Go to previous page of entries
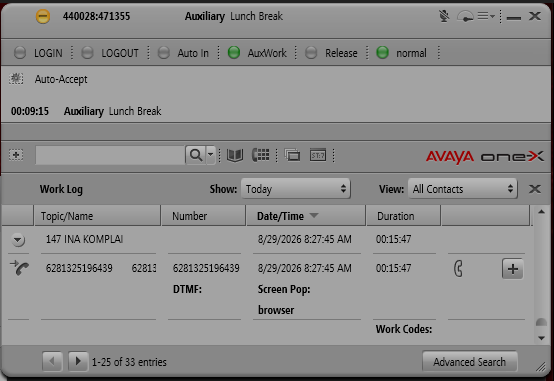Screen dimensions: 554x381 (52, 361)
